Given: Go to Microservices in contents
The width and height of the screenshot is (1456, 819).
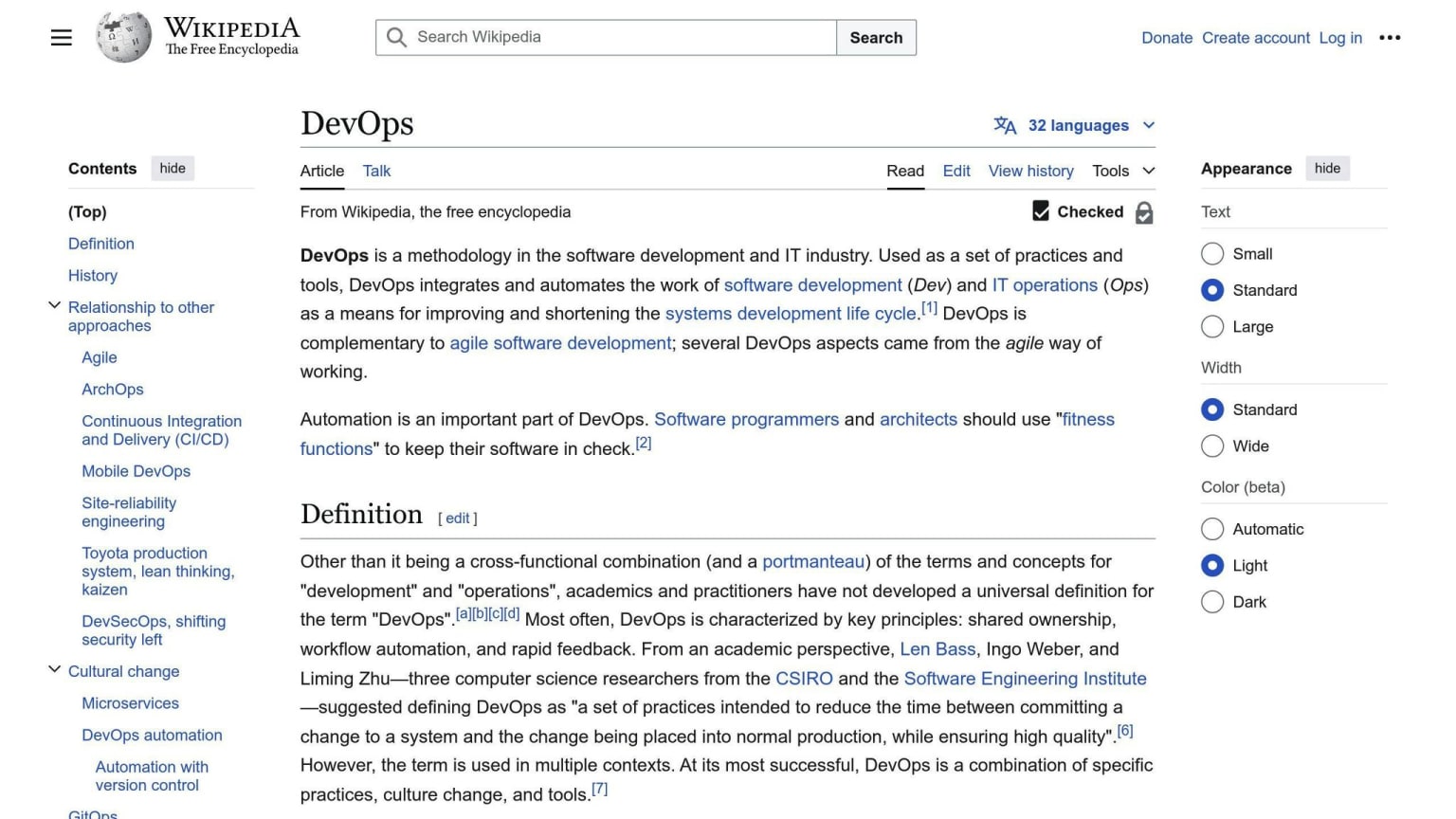Looking at the screenshot, I should (130, 703).
